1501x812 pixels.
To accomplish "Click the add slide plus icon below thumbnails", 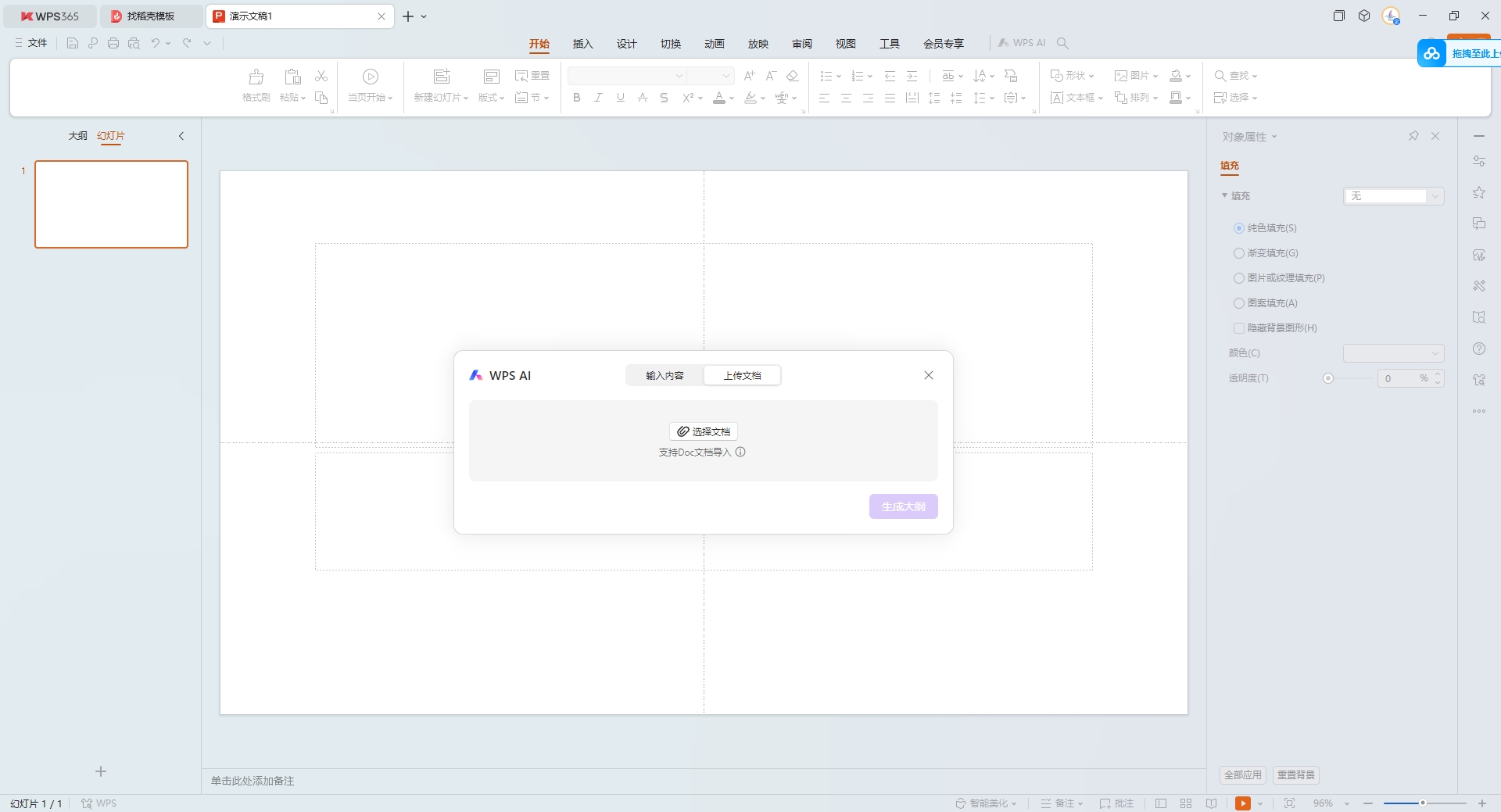I will 101,771.
